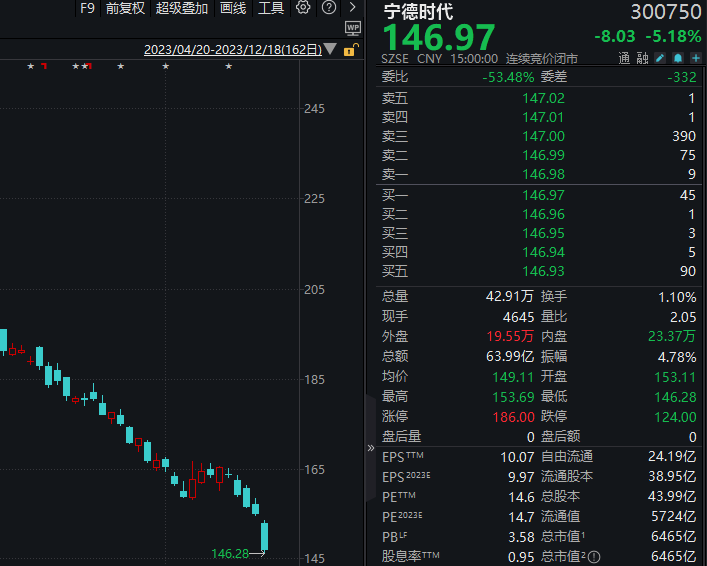Click the 换手 value 1.10%

[x=677, y=297]
